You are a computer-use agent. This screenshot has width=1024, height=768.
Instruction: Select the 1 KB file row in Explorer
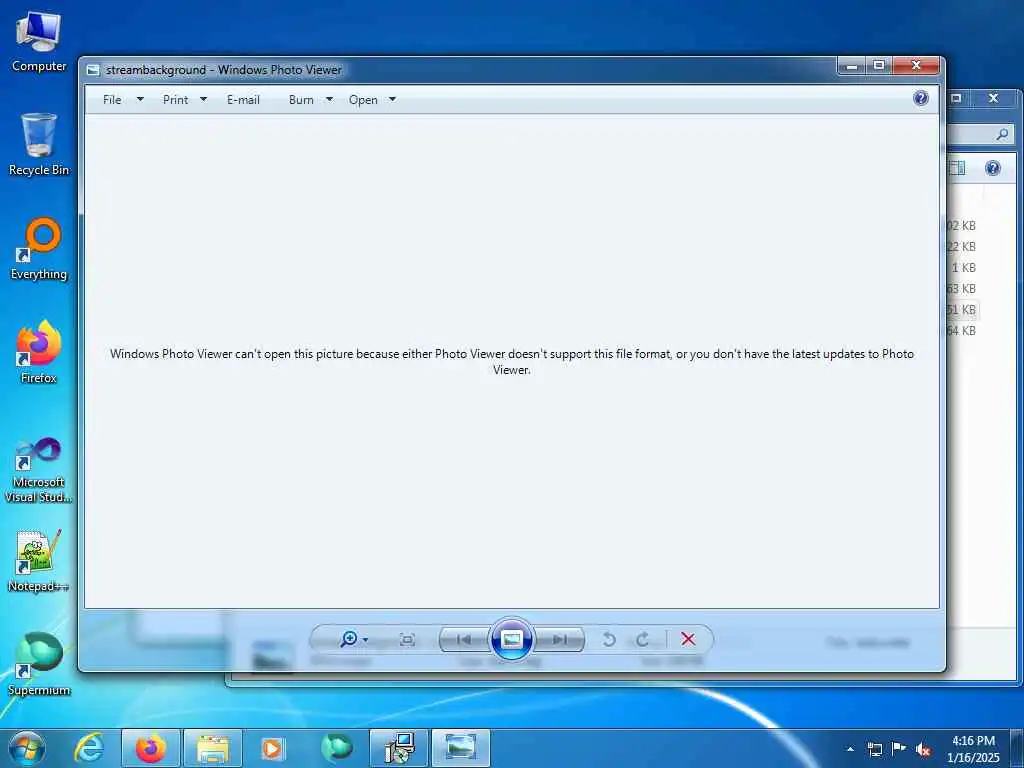point(963,268)
